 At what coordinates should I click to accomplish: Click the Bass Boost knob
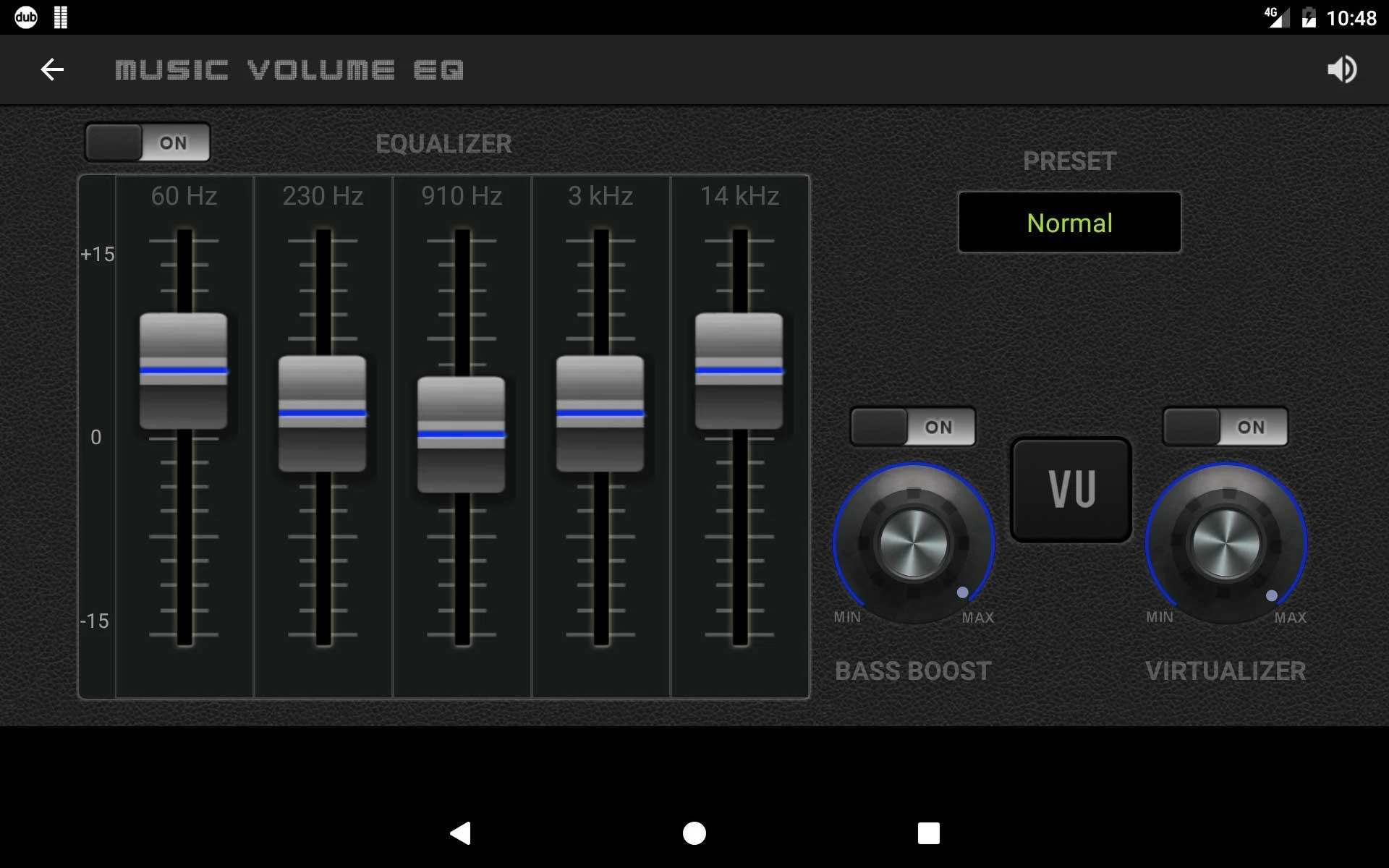tap(914, 544)
